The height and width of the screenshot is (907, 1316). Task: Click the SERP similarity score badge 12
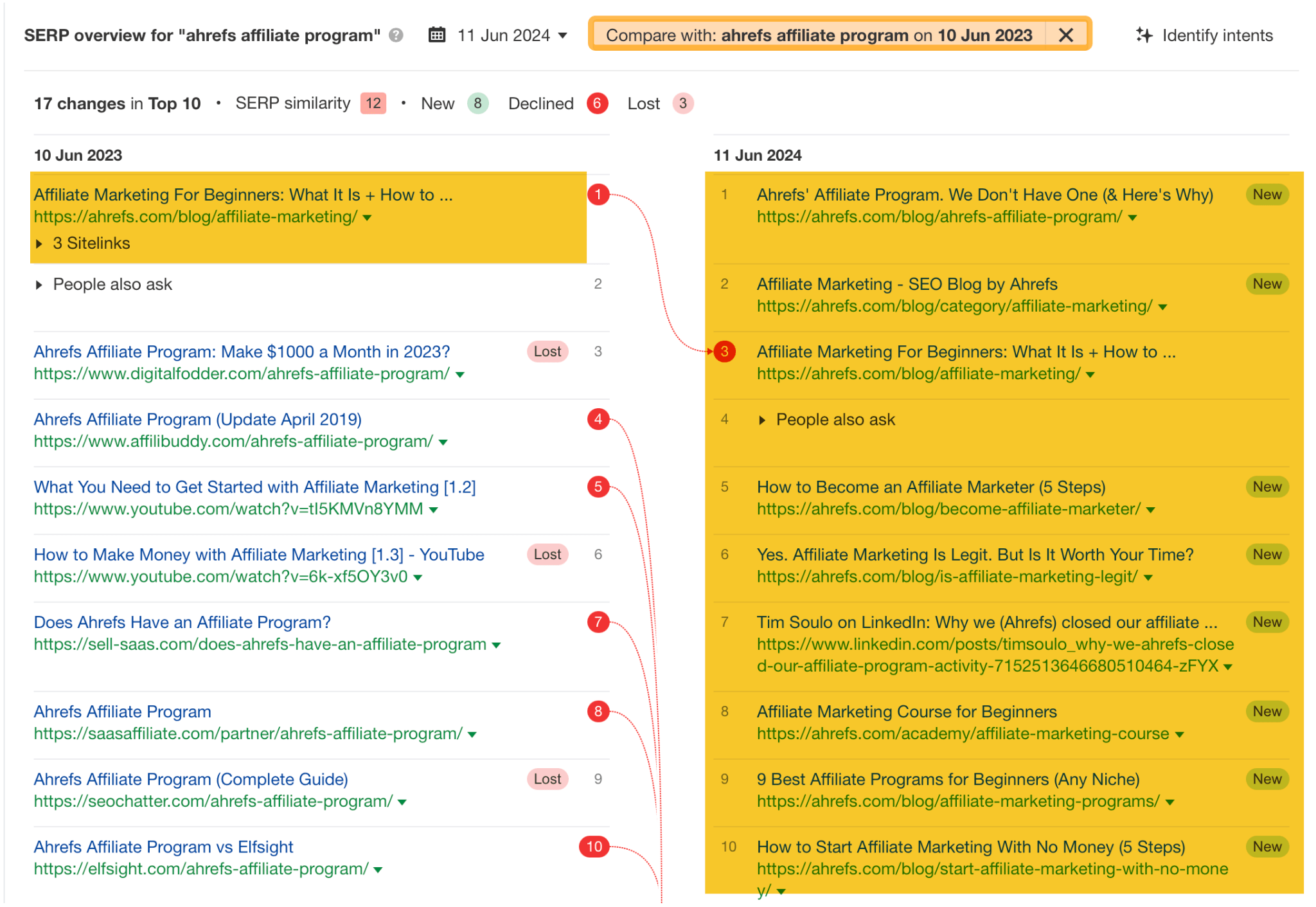point(373,103)
